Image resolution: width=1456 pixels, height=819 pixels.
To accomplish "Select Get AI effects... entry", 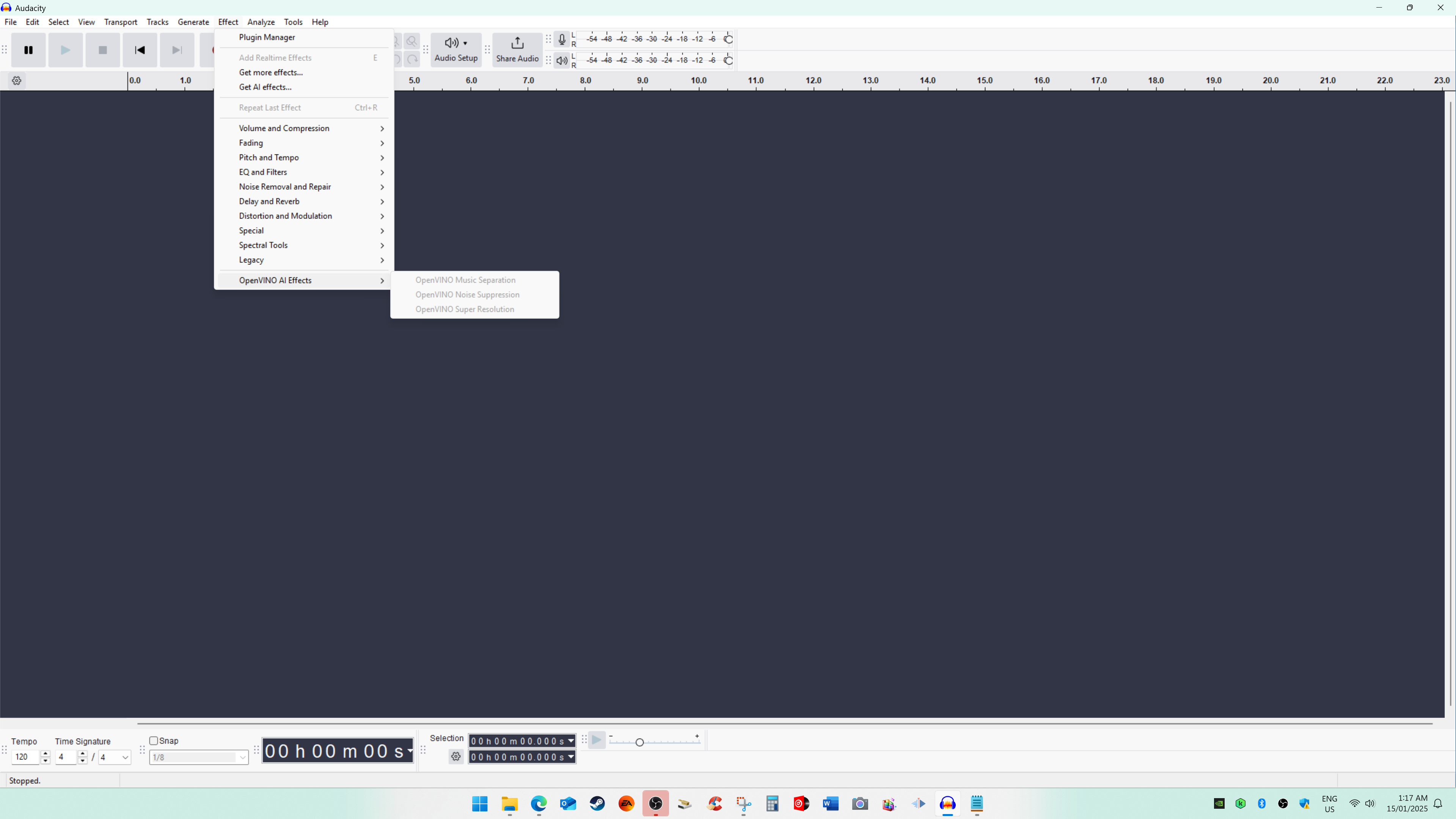I will pos(265,87).
